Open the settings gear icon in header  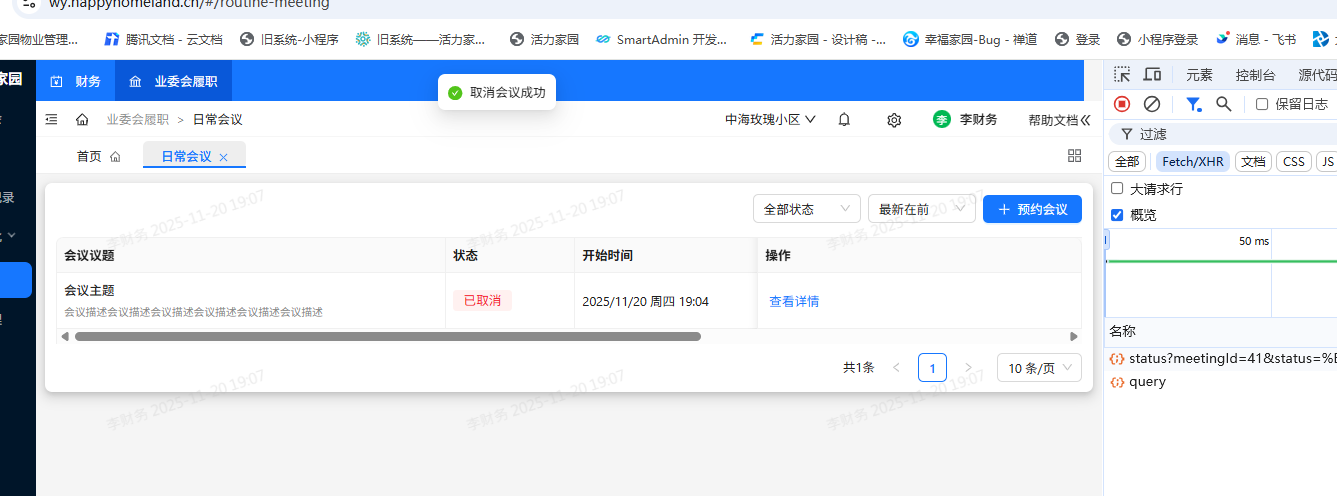point(894,120)
